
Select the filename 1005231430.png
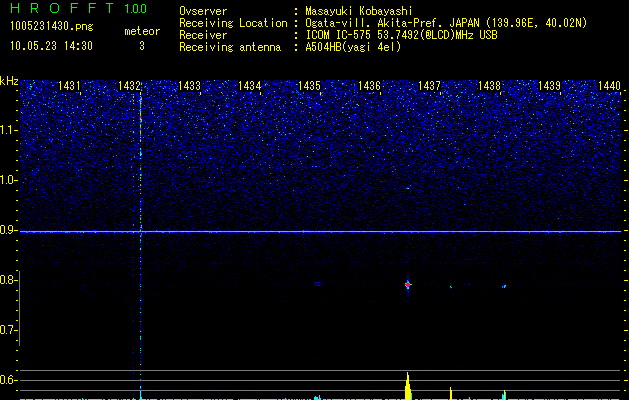tap(52, 27)
